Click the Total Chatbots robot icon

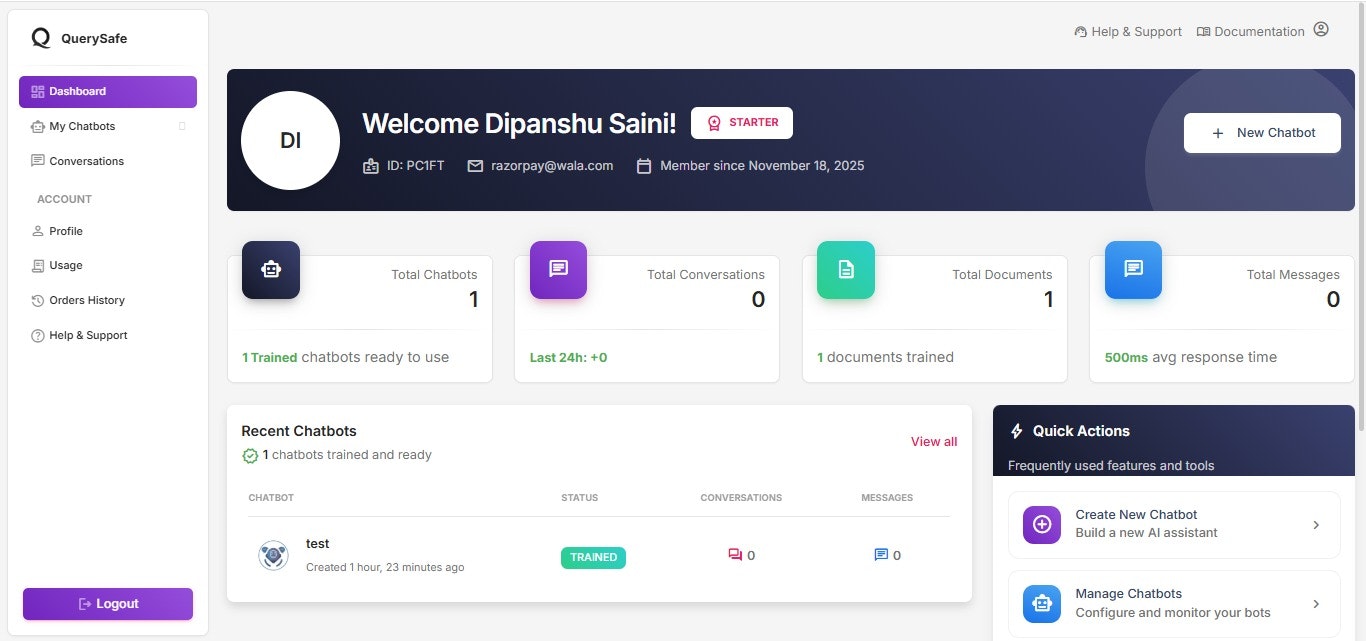click(x=270, y=270)
